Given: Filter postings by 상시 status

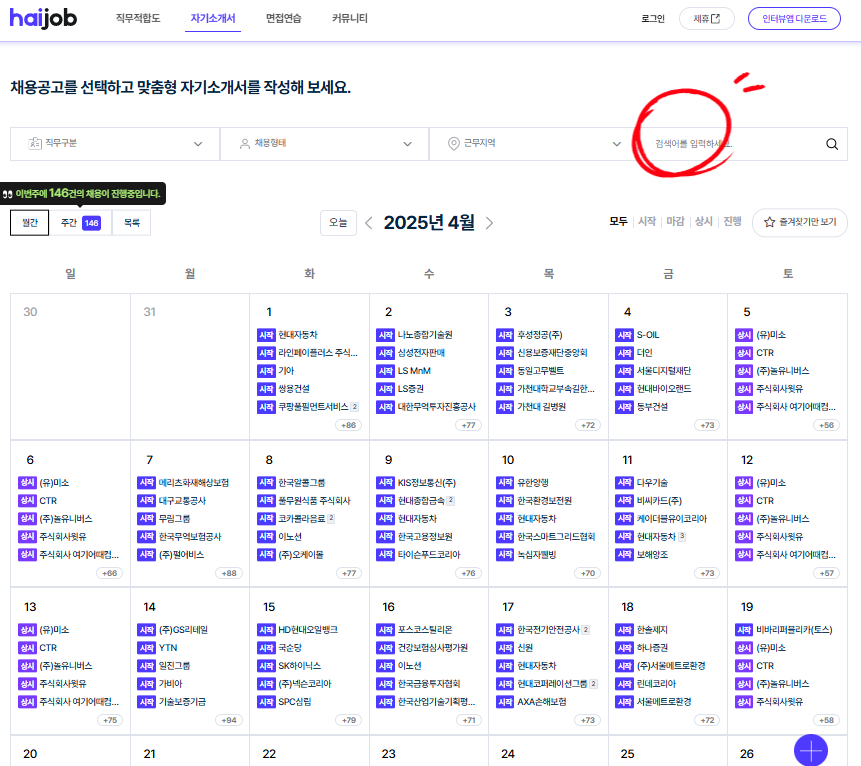Looking at the screenshot, I should click(x=704, y=221).
